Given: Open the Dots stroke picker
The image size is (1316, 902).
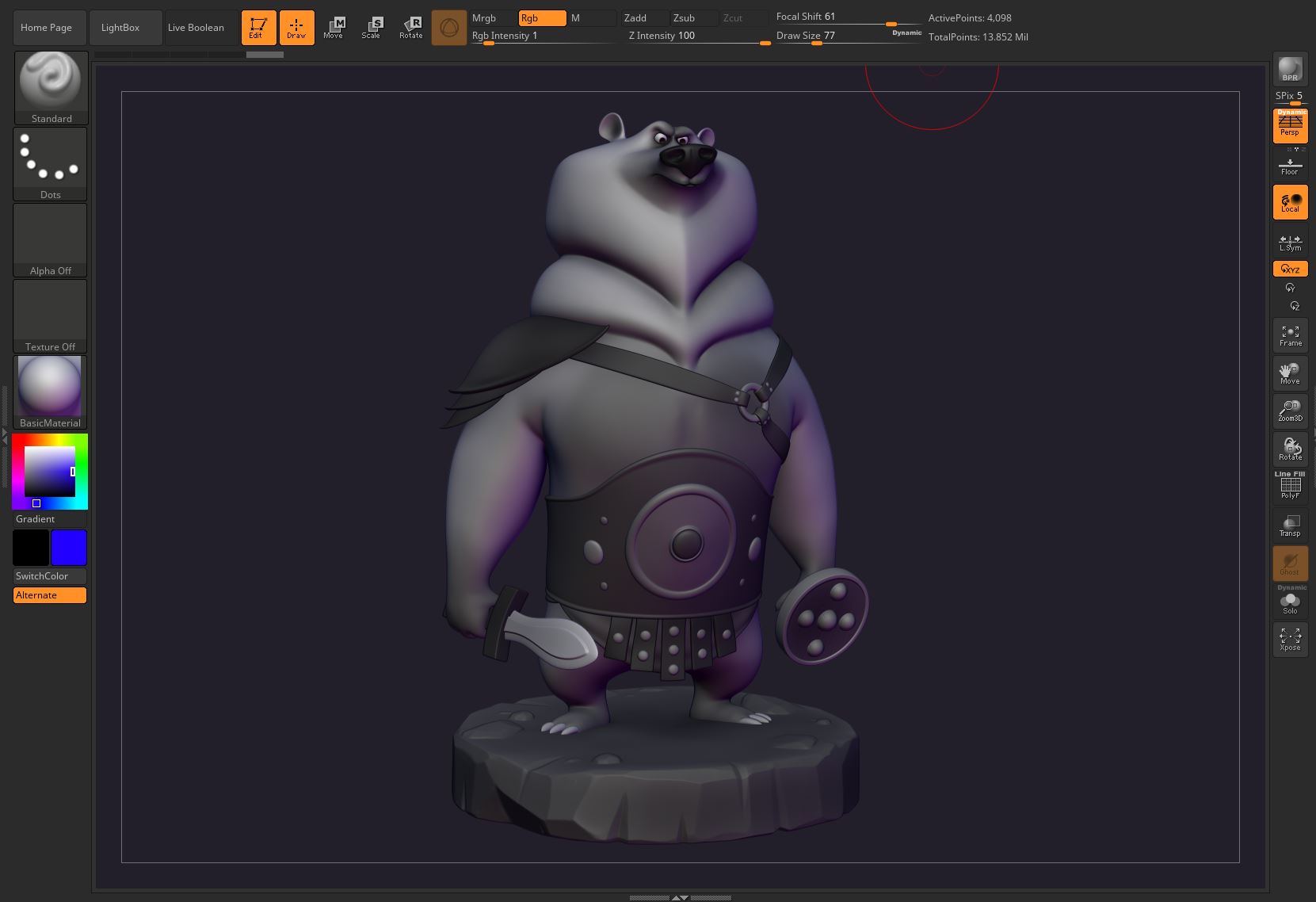Looking at the screenshot, I should coord(51,164).
